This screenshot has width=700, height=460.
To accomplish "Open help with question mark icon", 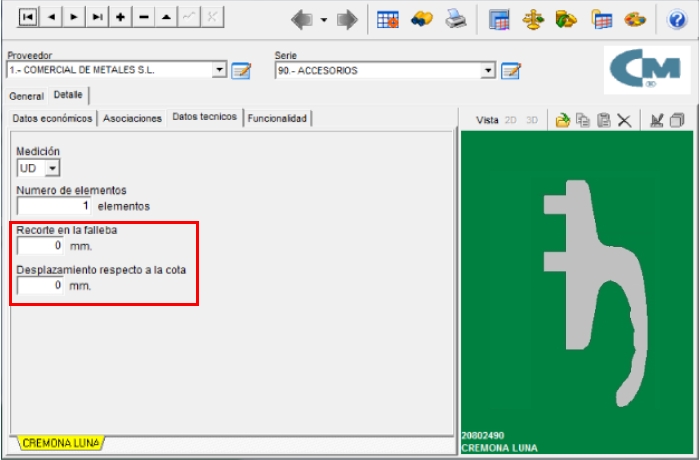I will pos(677,20).
